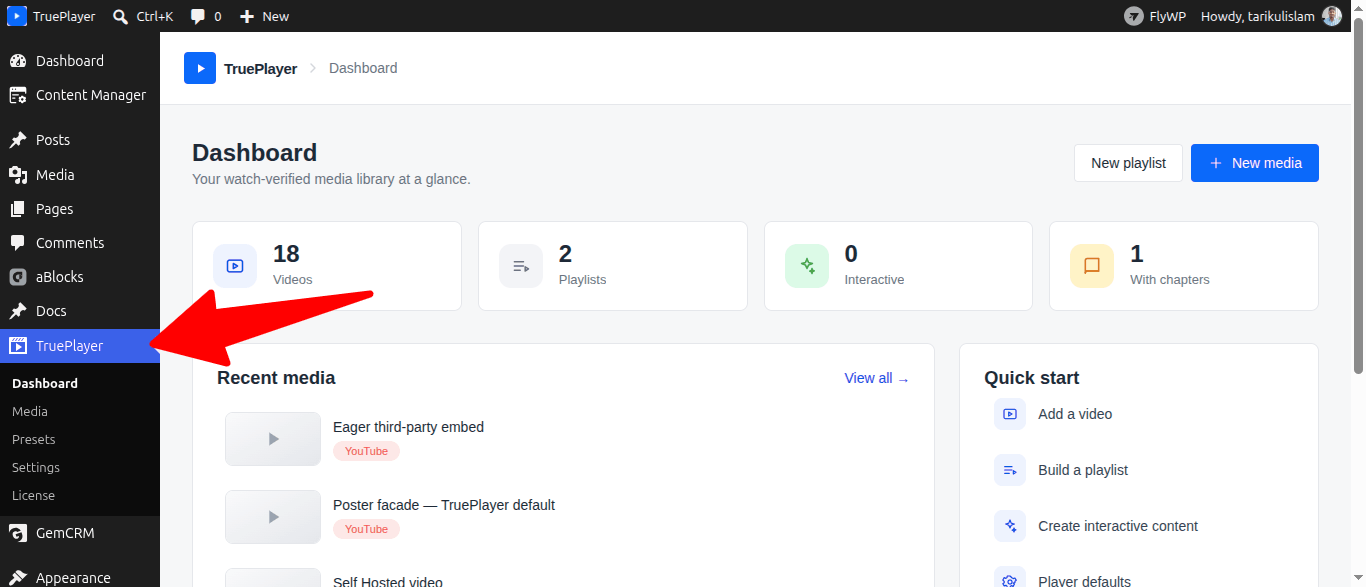Viewport: 1366px width, 587px height.
Task: Open the Media library menu item
Action: (x=80, y=175)
